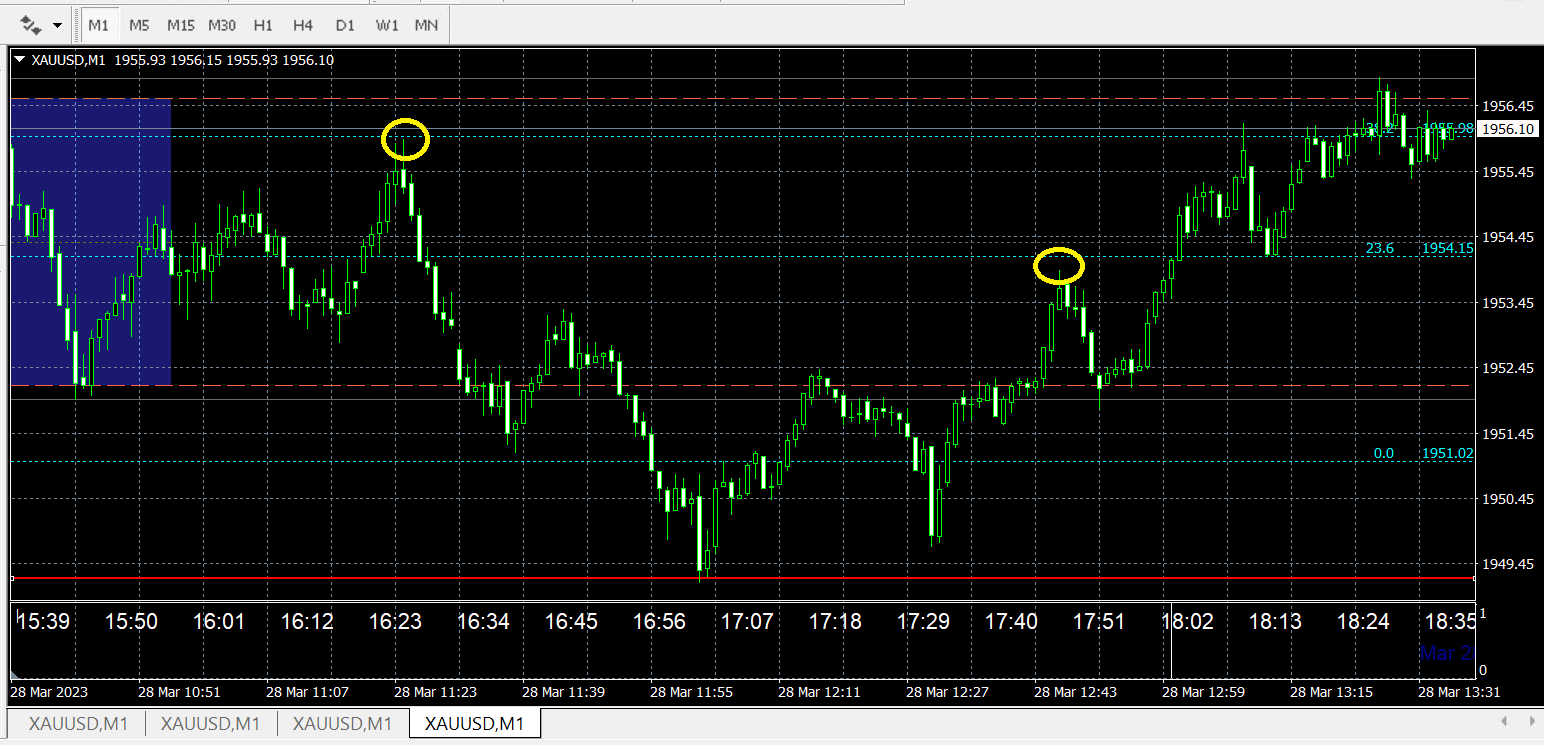Click the arrows icon left of M1
The image size is (1544, 745).
click(x=31, y=24)
